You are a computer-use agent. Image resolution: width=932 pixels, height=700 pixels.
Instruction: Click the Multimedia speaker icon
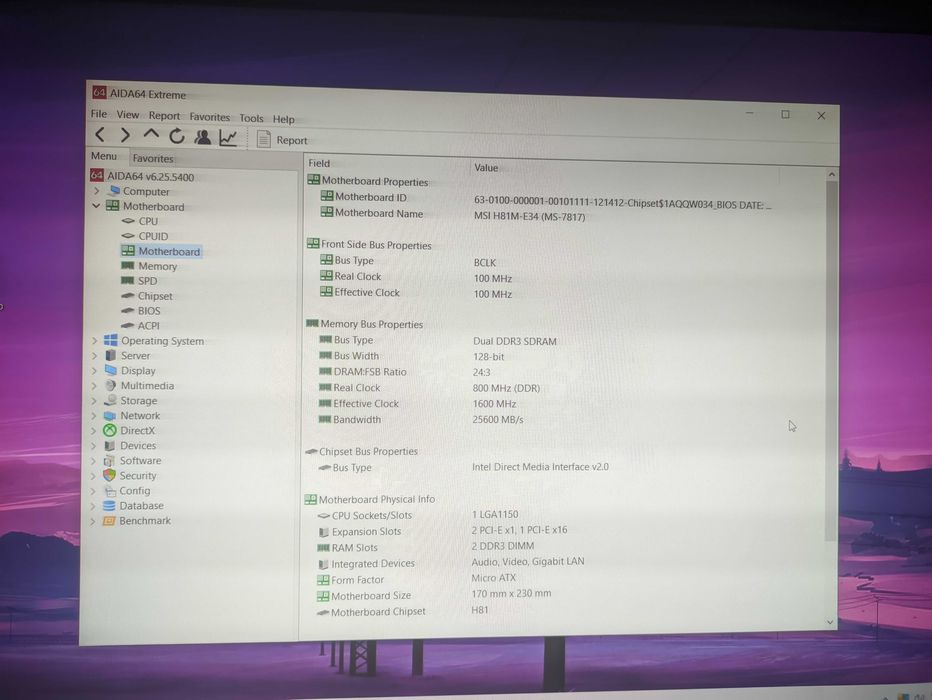tap(110, 385)
